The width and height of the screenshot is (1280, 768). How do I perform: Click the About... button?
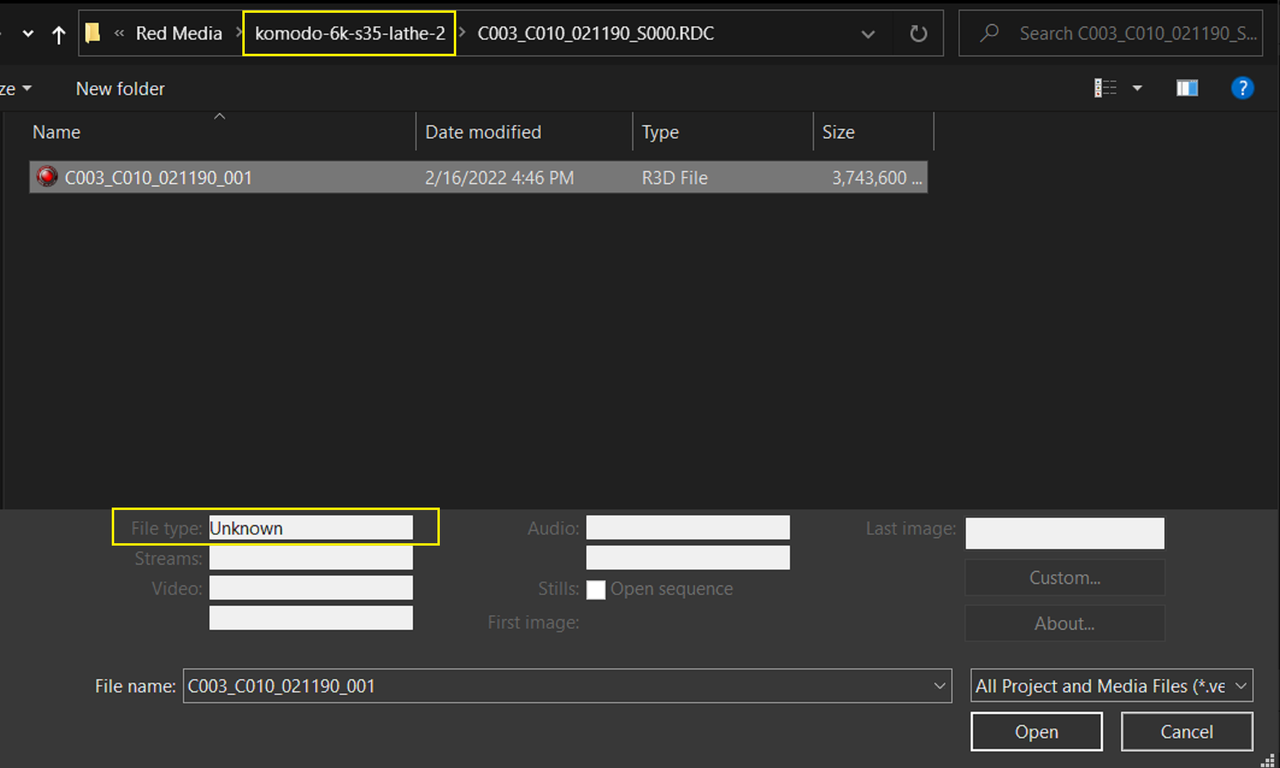1065,623
